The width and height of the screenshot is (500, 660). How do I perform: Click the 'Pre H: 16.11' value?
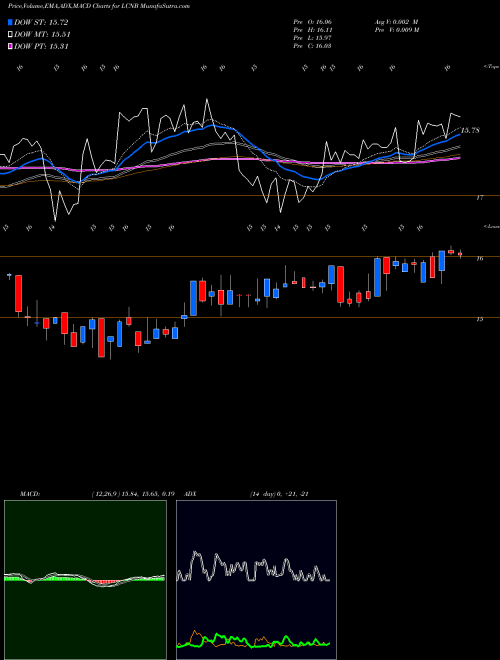point(312,29)
